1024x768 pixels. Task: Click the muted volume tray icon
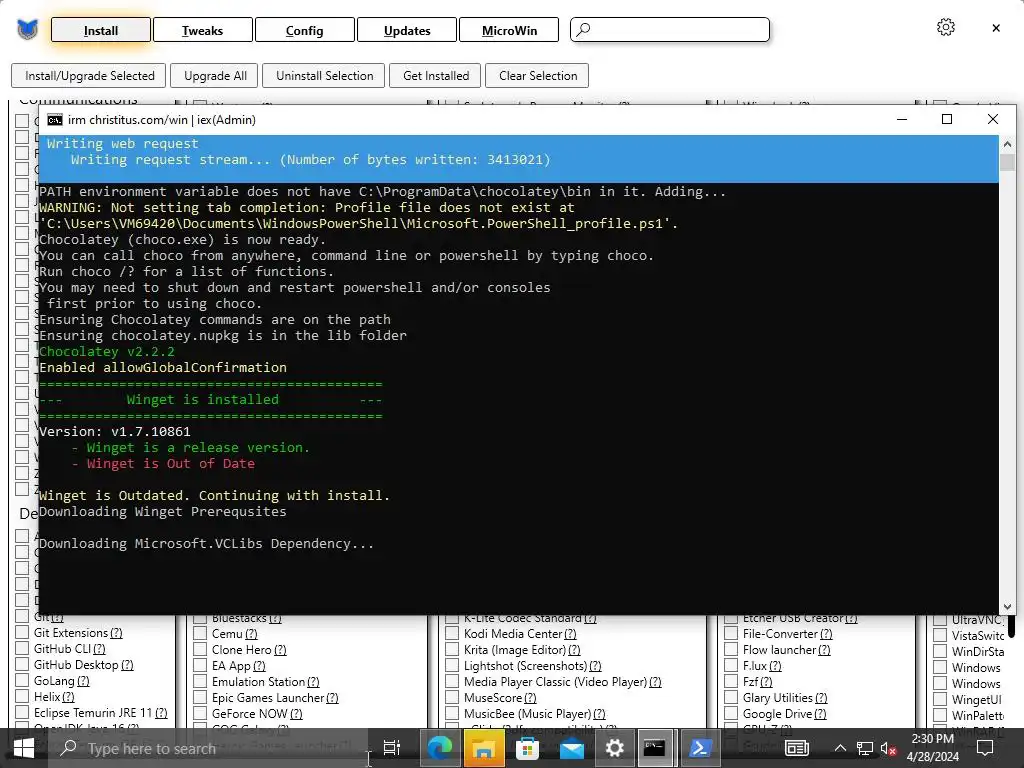pos(888,748)
